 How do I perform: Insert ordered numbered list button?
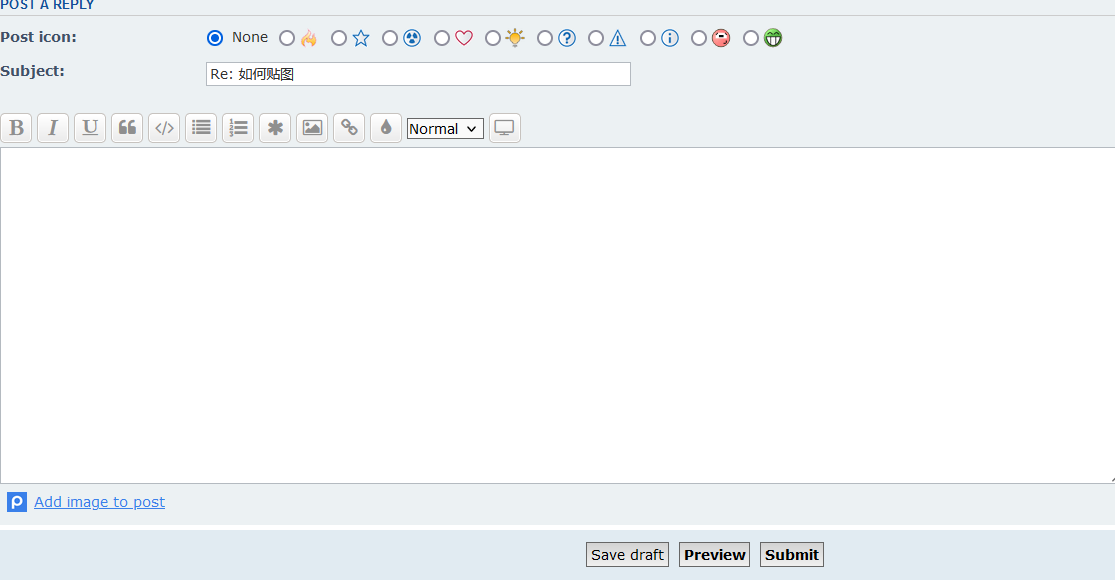pyautogui.click(x=238, y=128)
